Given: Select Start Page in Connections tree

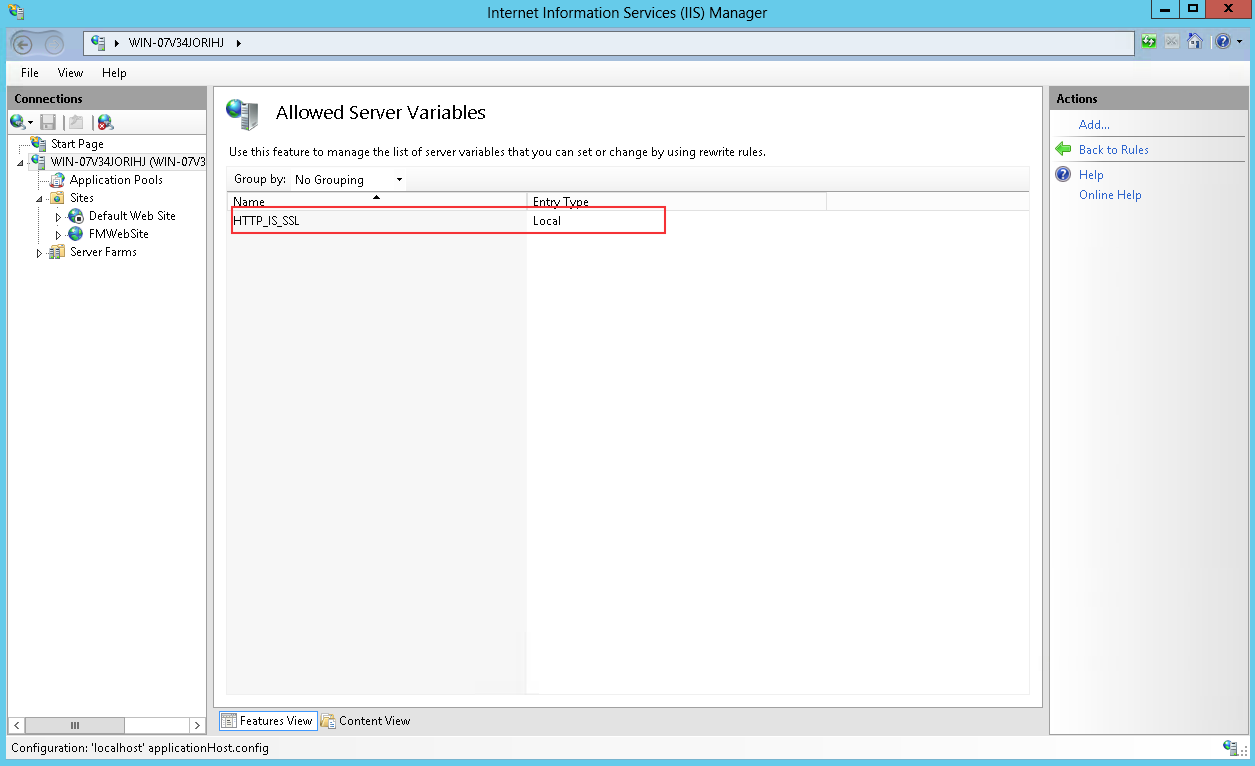Looking at the screenshot, I should (77, 144).
